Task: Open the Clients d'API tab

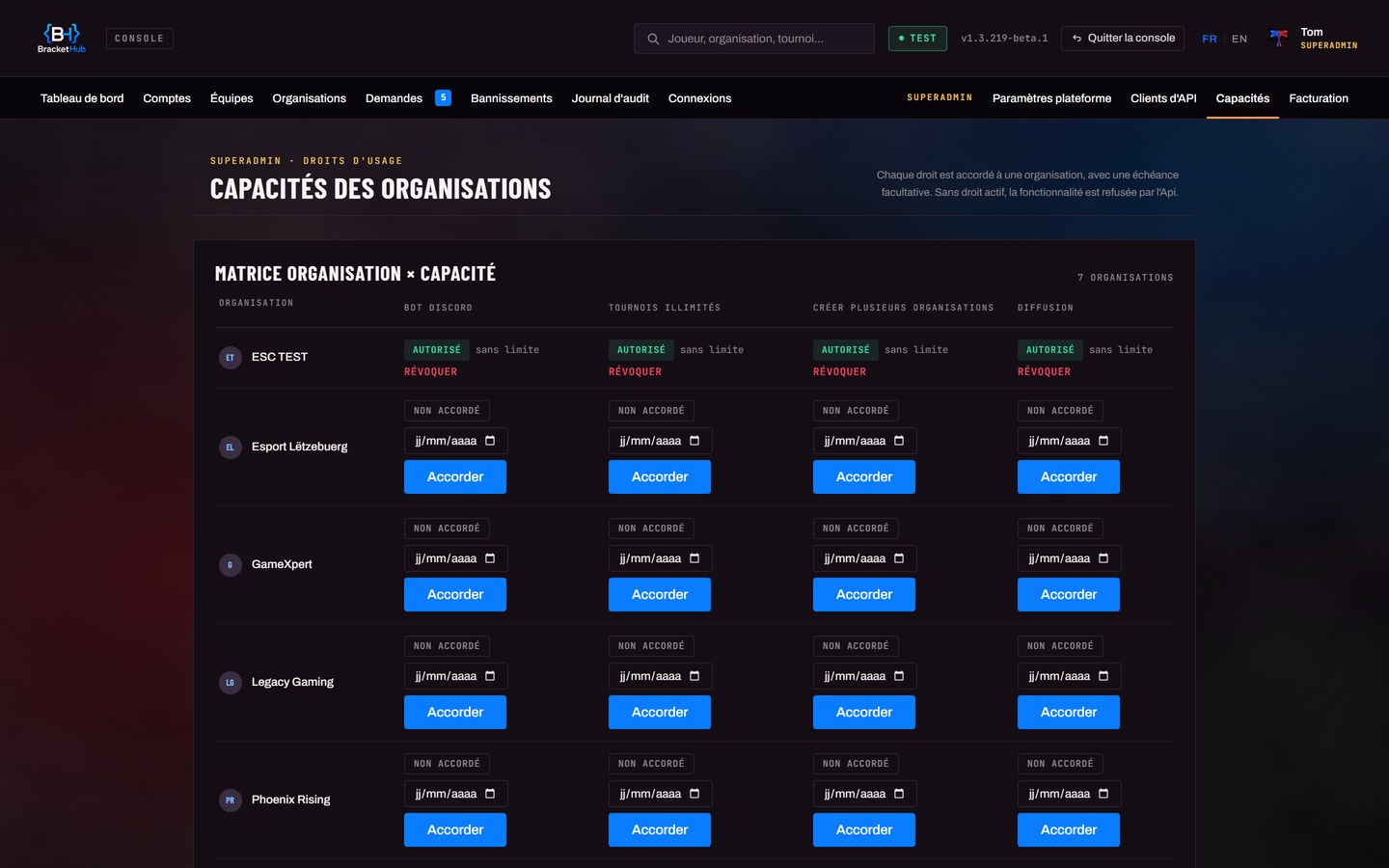Action: coord(1163,98)
